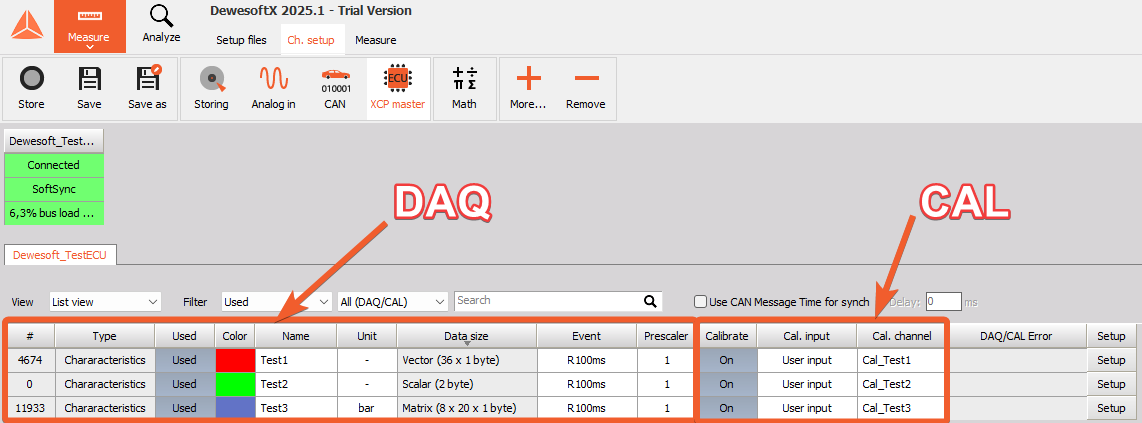
Task: Open Setup files tab
Action: (241, 40)
